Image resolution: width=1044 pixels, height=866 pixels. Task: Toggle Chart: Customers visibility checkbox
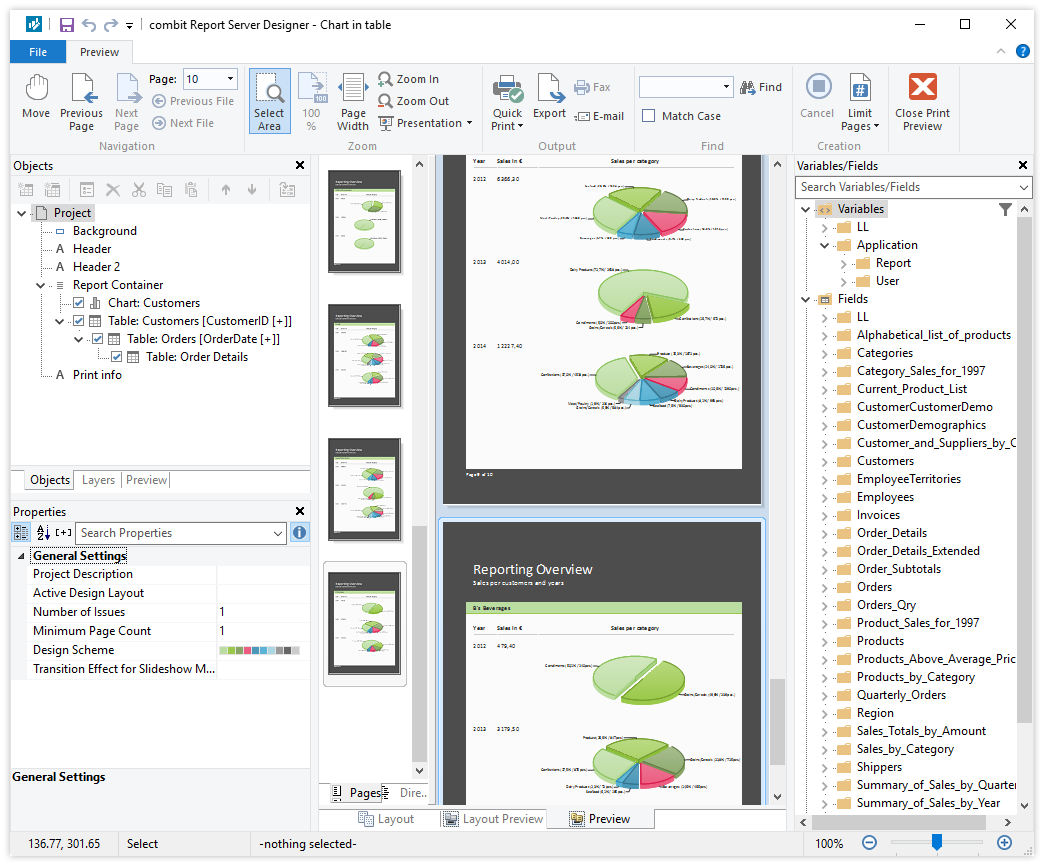pos(79,303)
